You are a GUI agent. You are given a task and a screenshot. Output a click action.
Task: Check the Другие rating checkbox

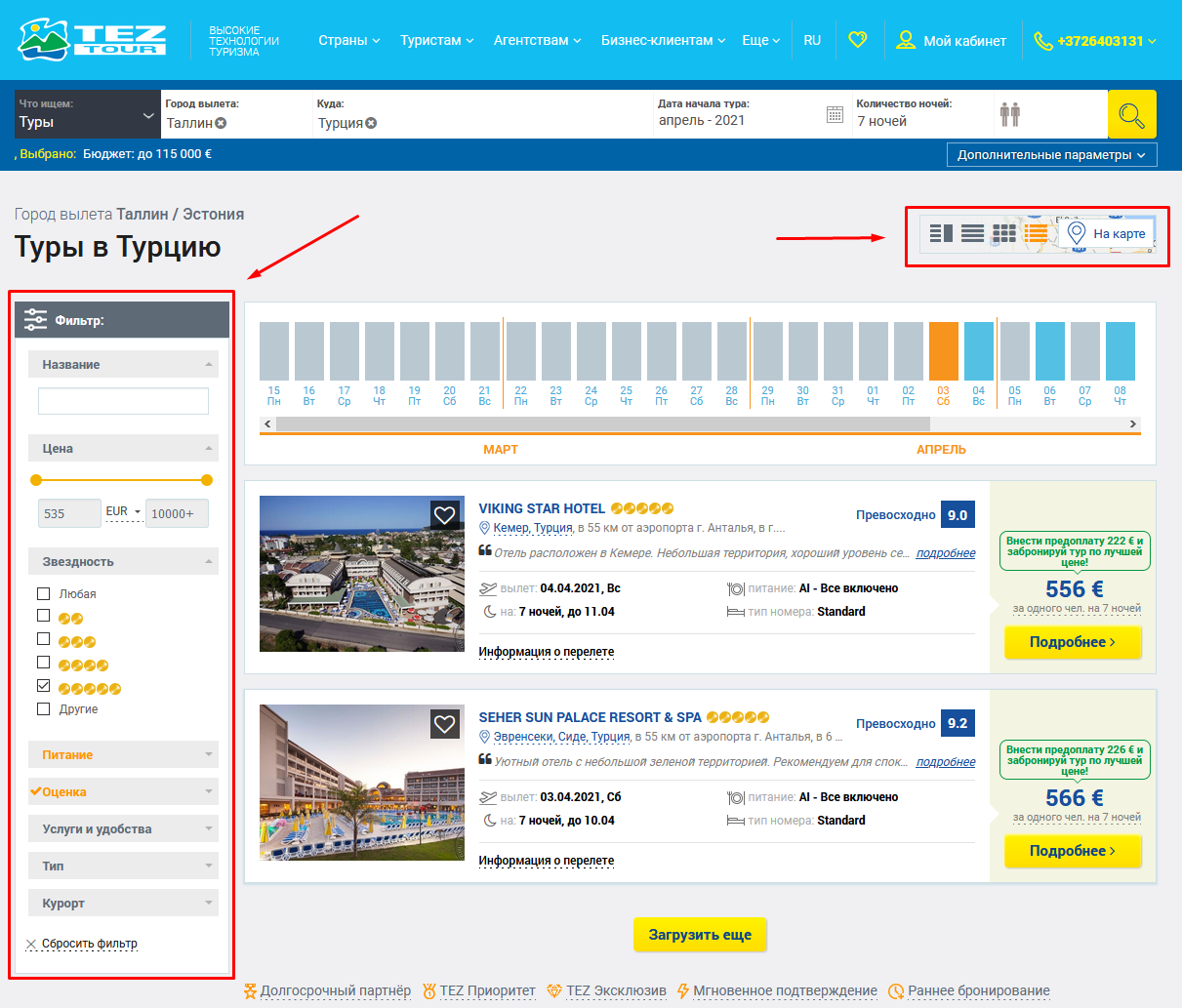pyautogui.click(x=43, y=708)
